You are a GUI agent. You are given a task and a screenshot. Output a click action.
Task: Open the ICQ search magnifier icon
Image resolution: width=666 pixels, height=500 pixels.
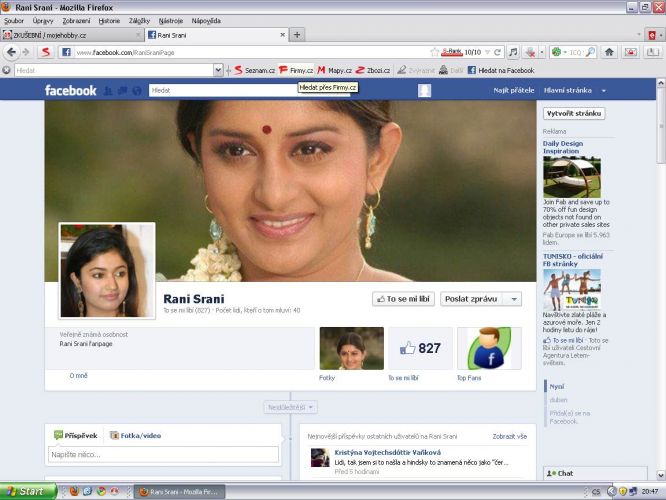[x=590, y=52]
